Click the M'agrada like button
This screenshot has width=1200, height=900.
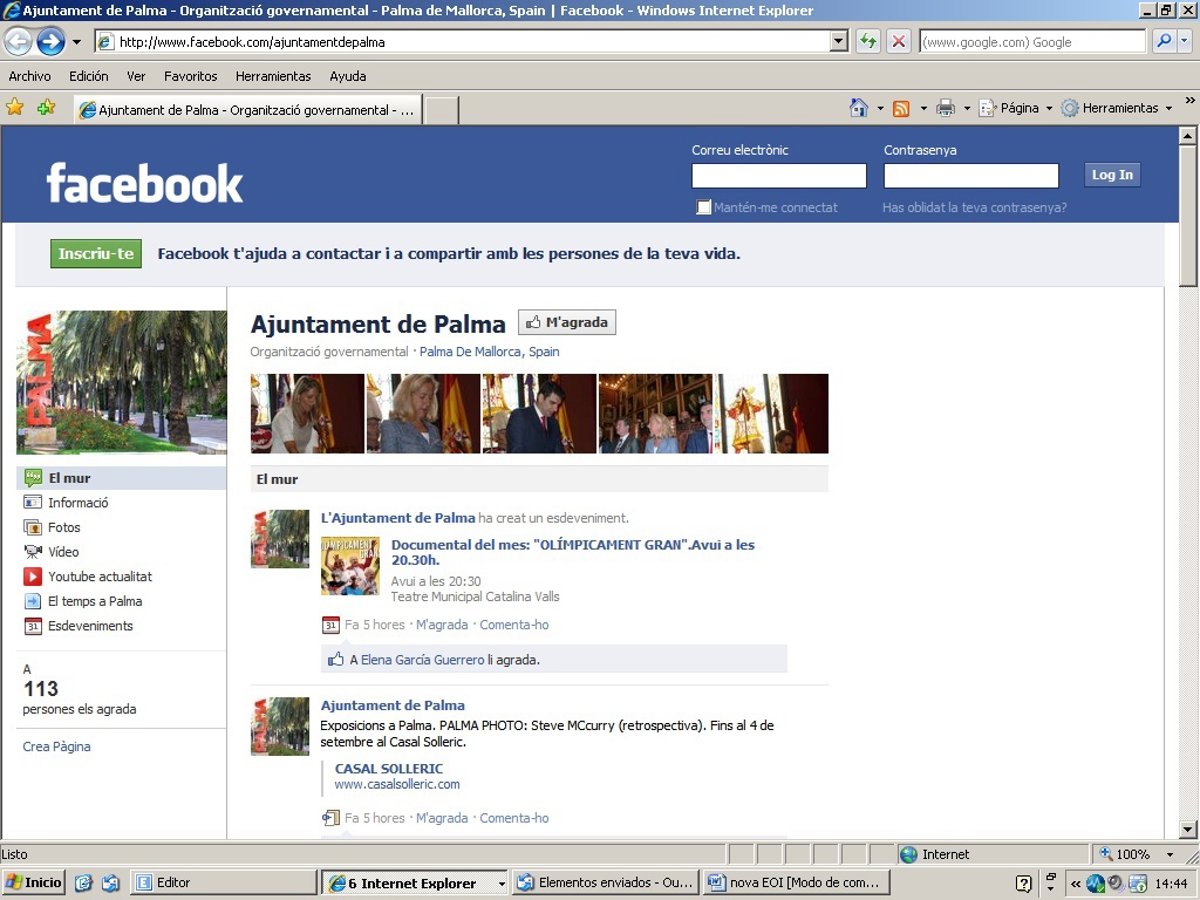[x=567, y=323]
